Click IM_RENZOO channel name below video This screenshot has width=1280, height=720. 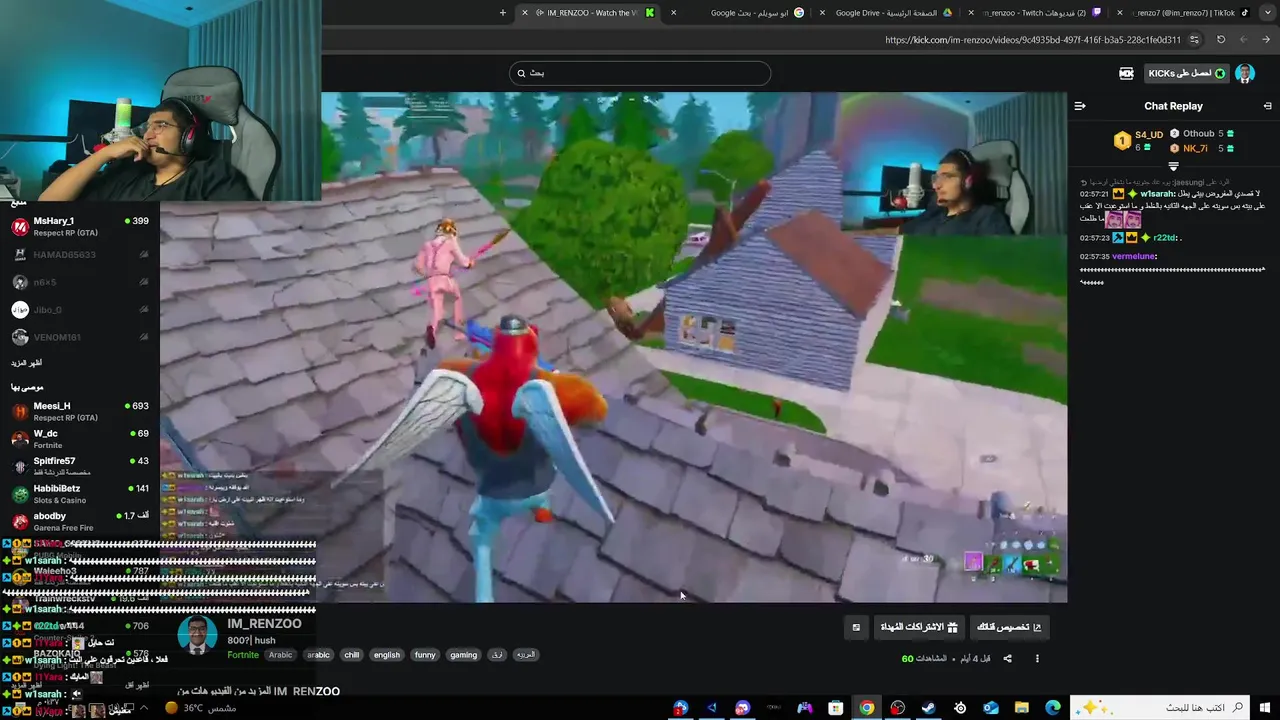tap(264, 624)
